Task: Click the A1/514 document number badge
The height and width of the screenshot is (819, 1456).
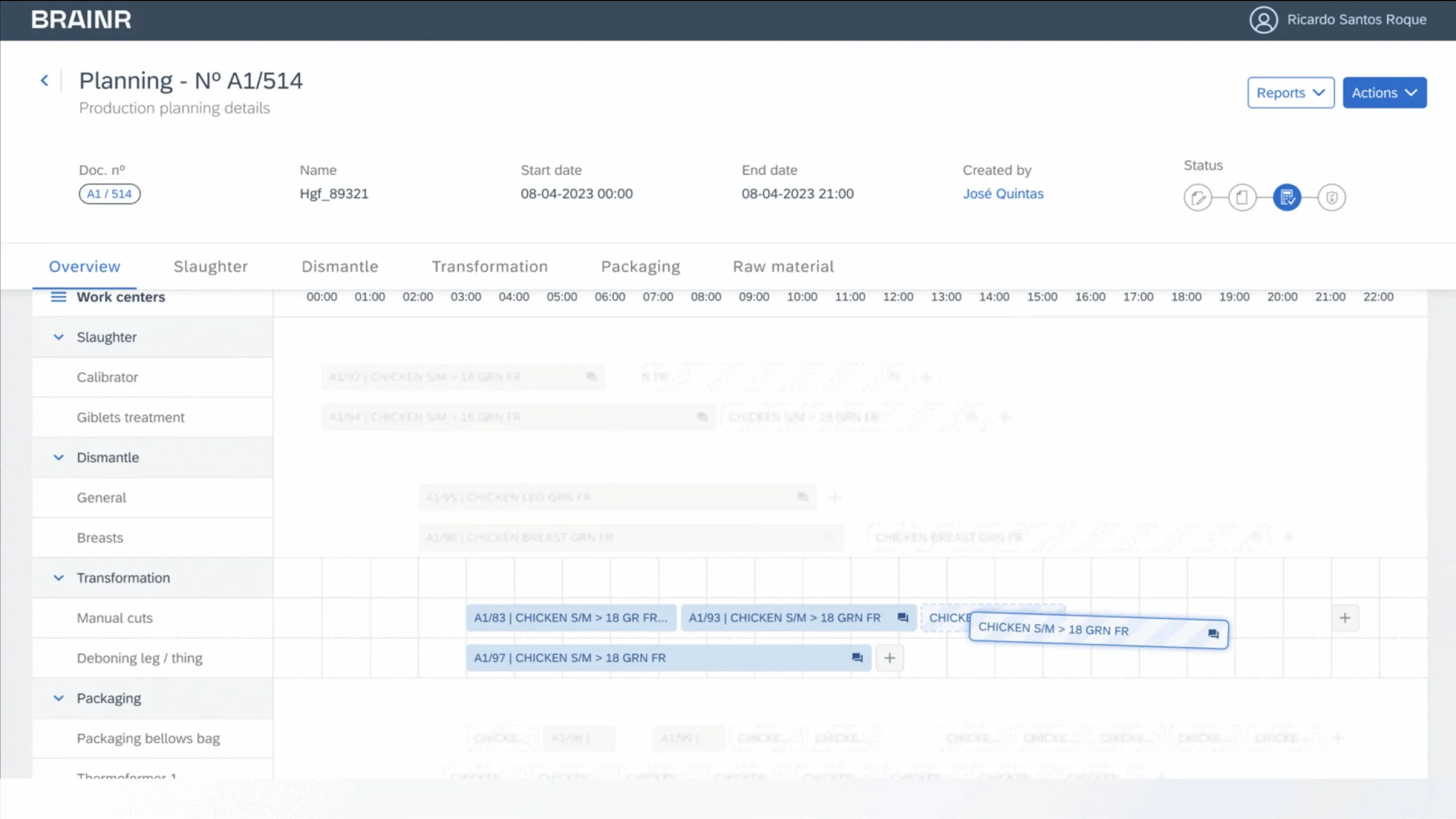Action: [x=109, y=193]
